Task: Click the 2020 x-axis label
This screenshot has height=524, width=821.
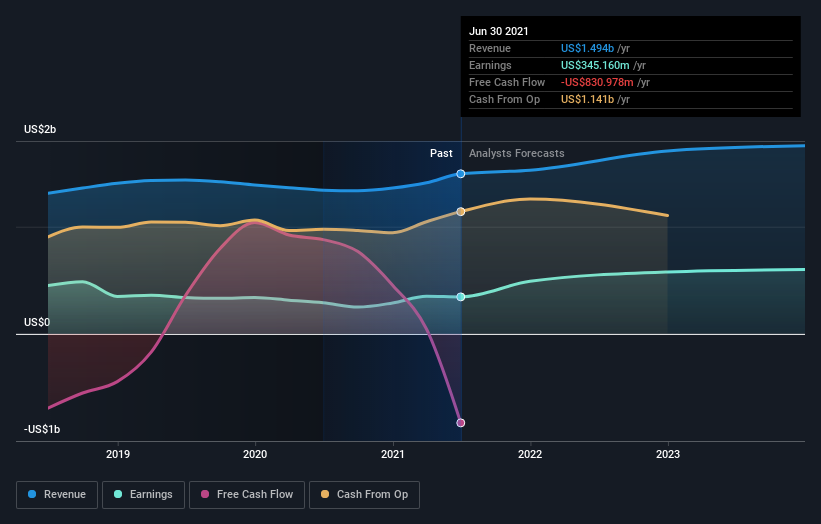Action: pyautogui.click(x=255, y=454)
